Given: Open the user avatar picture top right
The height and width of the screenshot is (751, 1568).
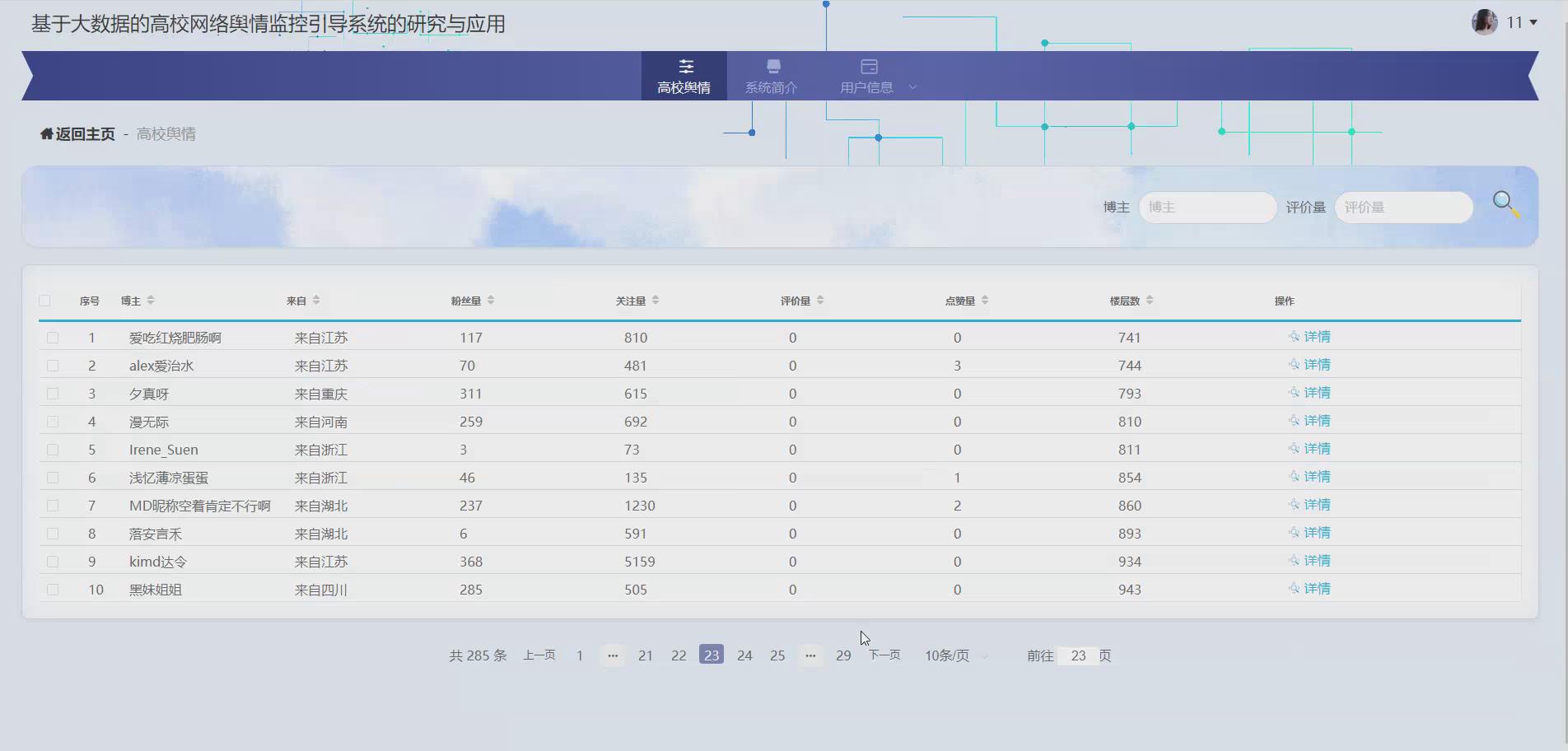Looking at the screenshot, I should point(1483,21).
